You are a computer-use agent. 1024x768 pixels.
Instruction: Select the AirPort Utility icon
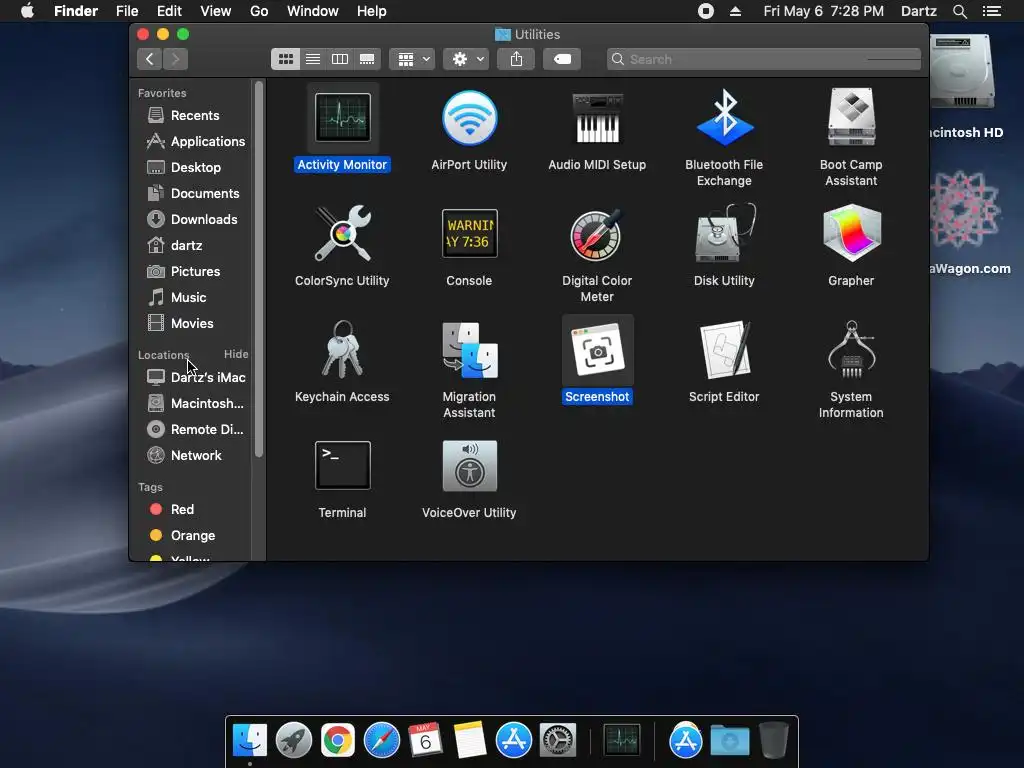click(470, 118)
